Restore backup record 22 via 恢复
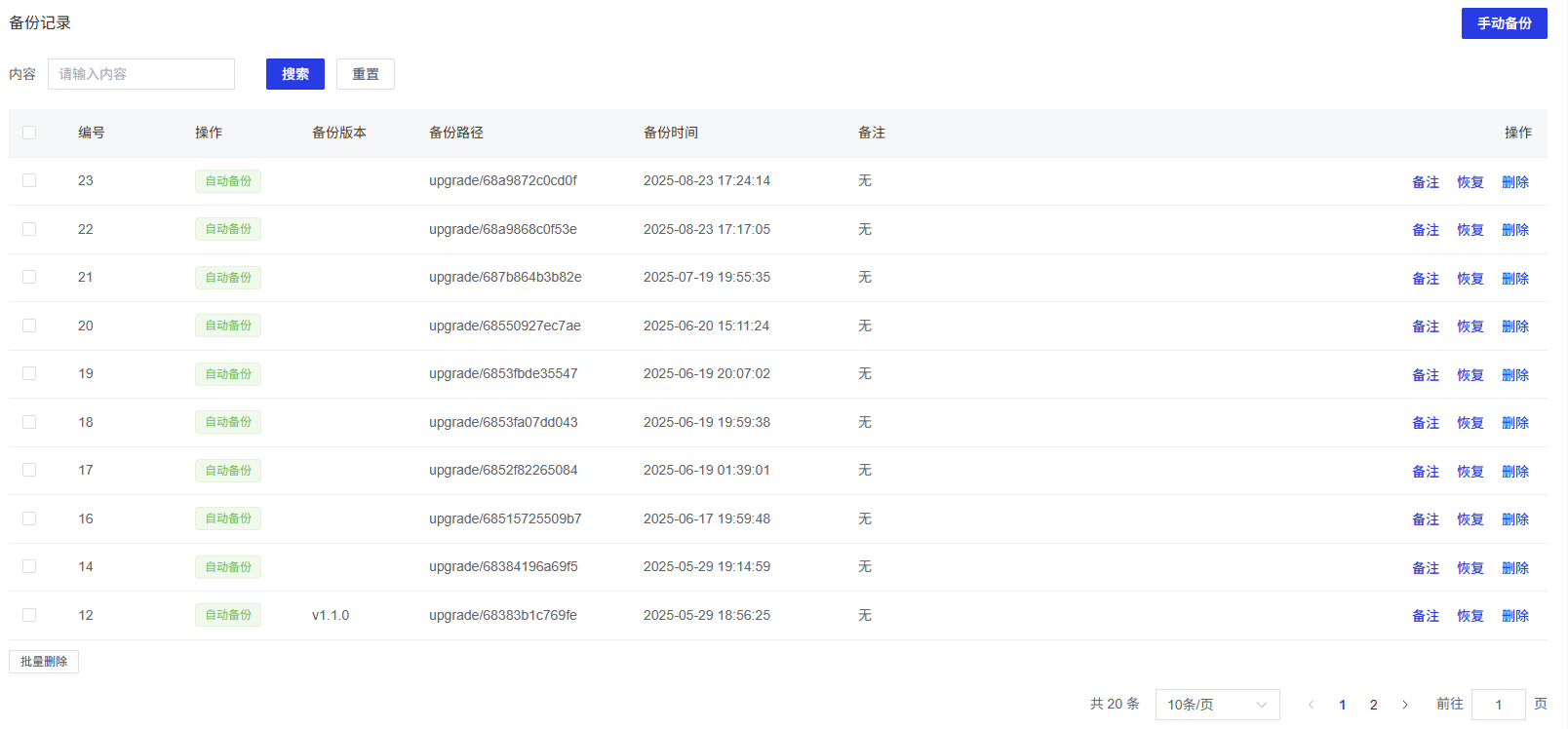The height and width of the screenshot is (729, 1568). click(1470, 230)
